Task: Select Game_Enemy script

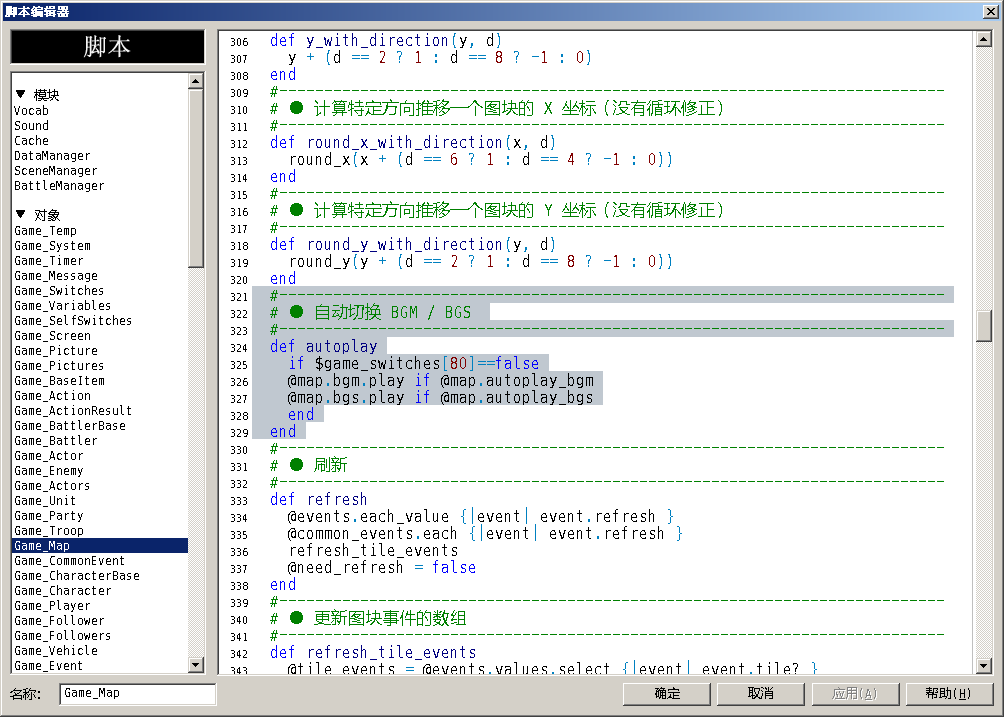Action: coord(49,471)
